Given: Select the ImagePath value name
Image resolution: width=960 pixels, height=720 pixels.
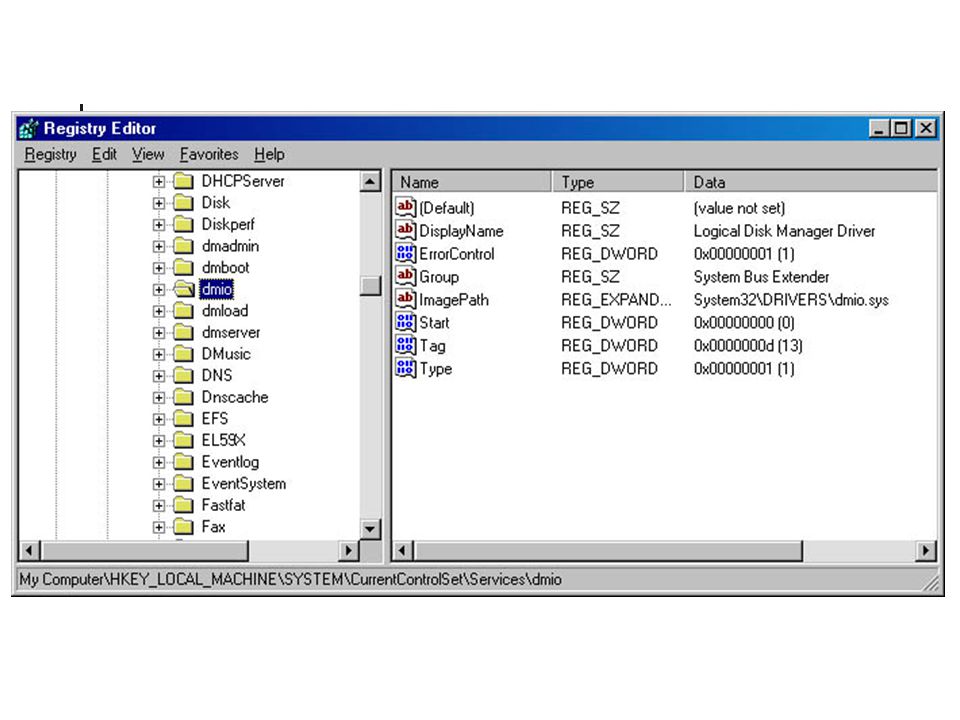Looking at the screenshot, I should (454, 300).
